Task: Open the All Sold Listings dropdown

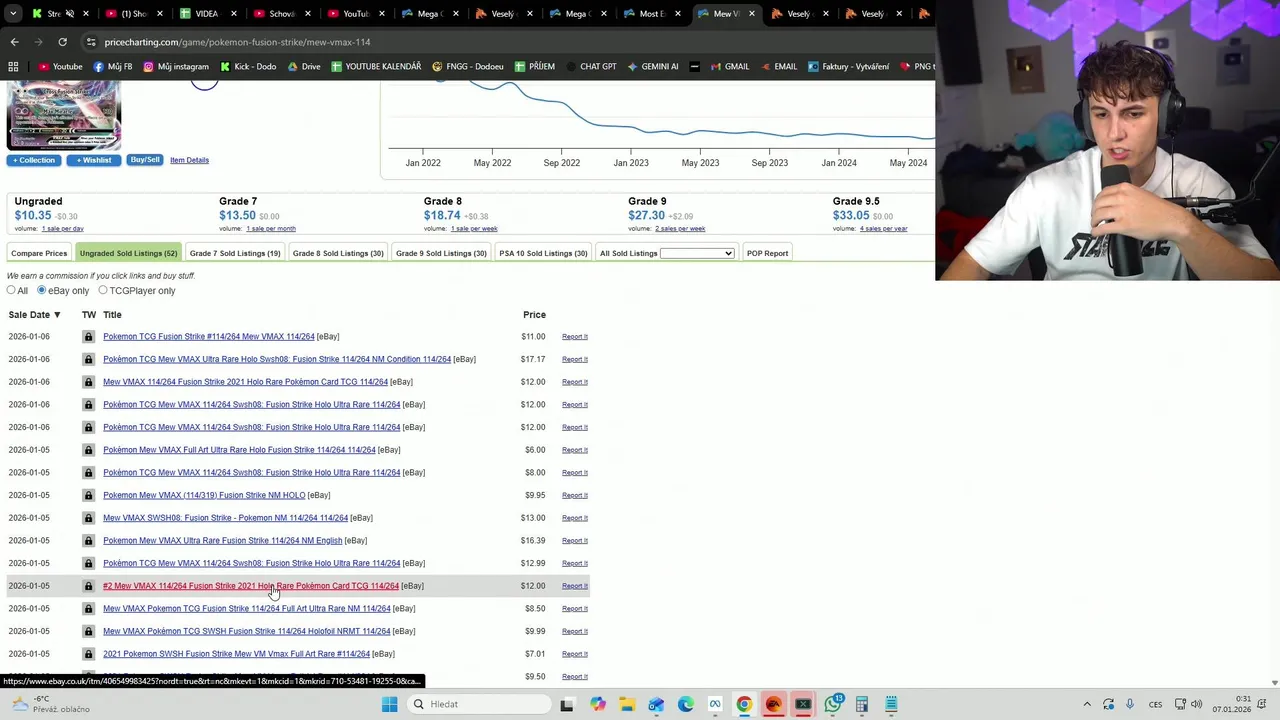Action: pos(697,253)
